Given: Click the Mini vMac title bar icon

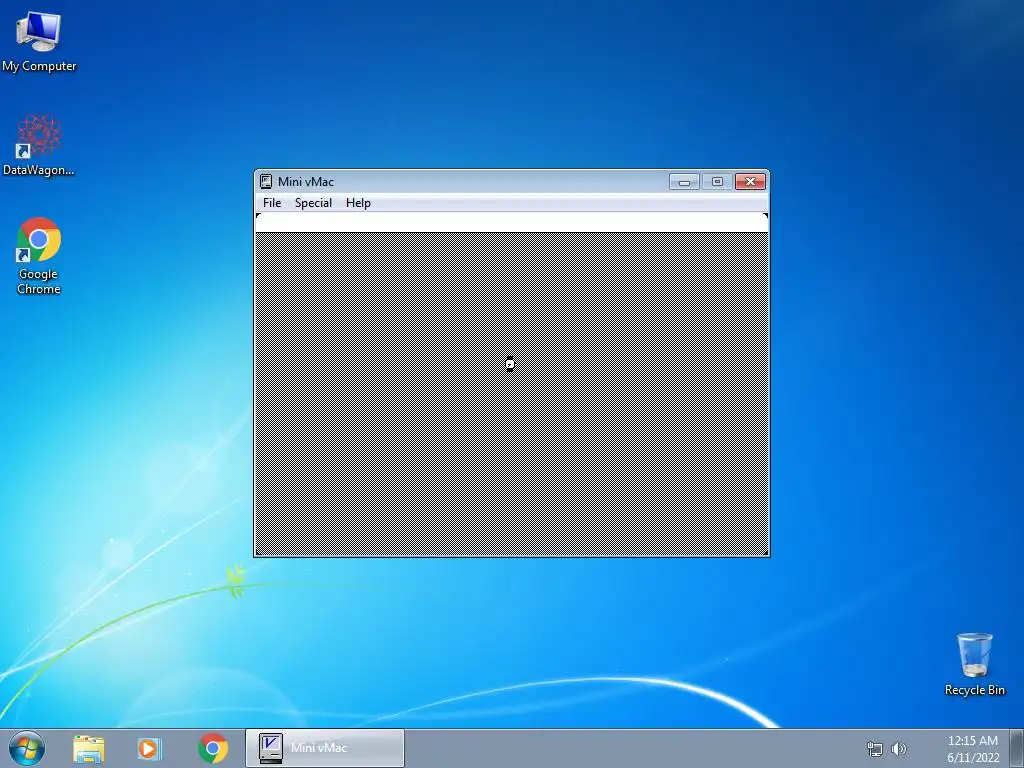Looking at the screenshot, I should [266, 182].
